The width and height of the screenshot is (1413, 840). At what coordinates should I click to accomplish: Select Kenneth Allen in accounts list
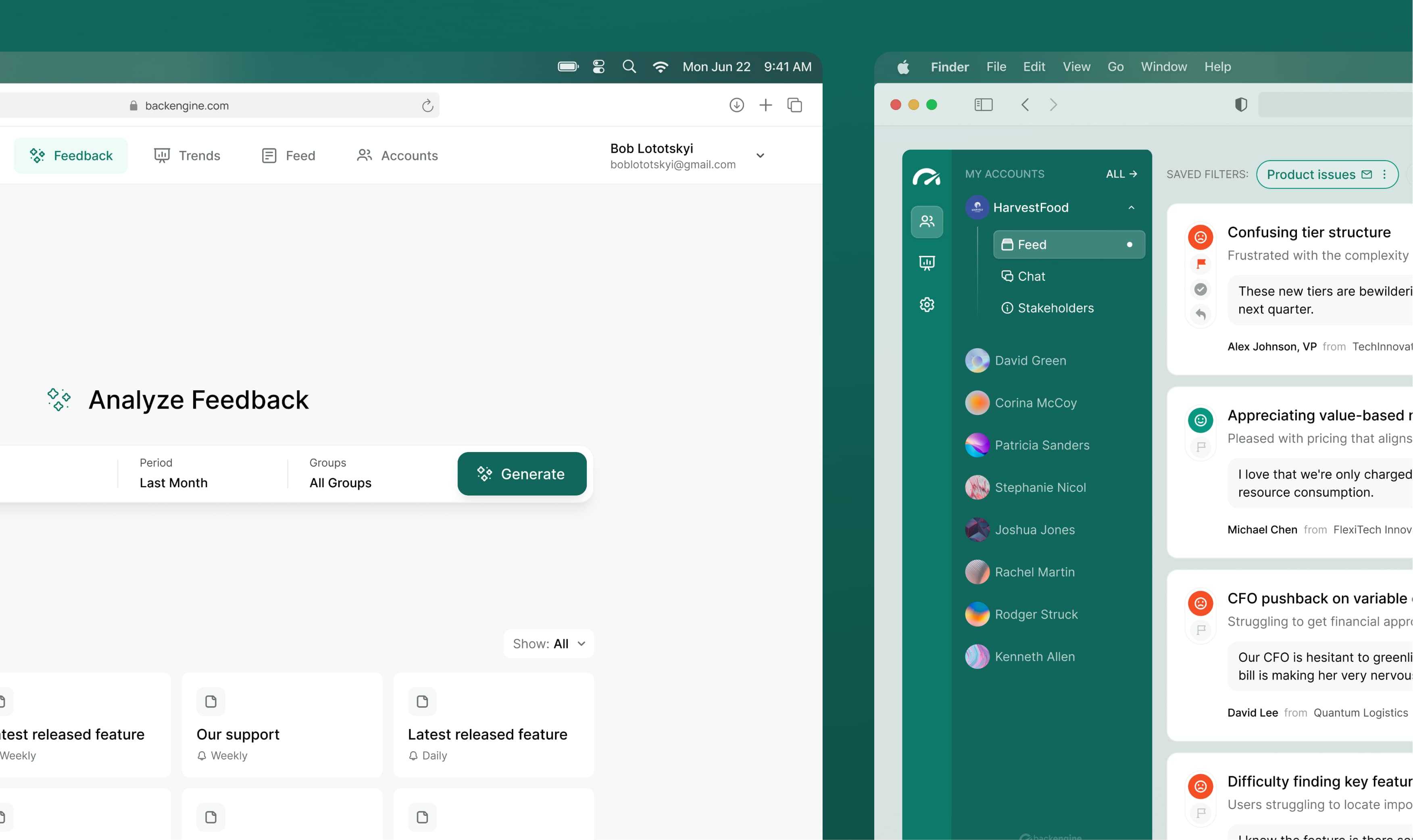1020,657
